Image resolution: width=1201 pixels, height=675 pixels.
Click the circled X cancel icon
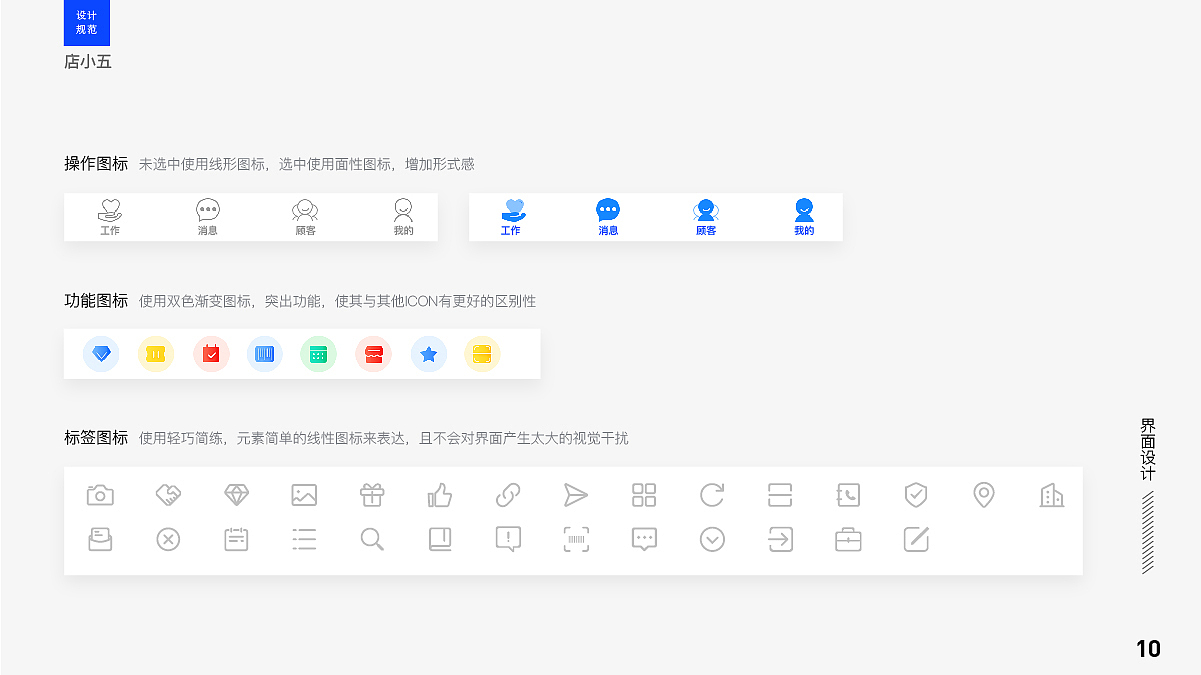[168, 540]
